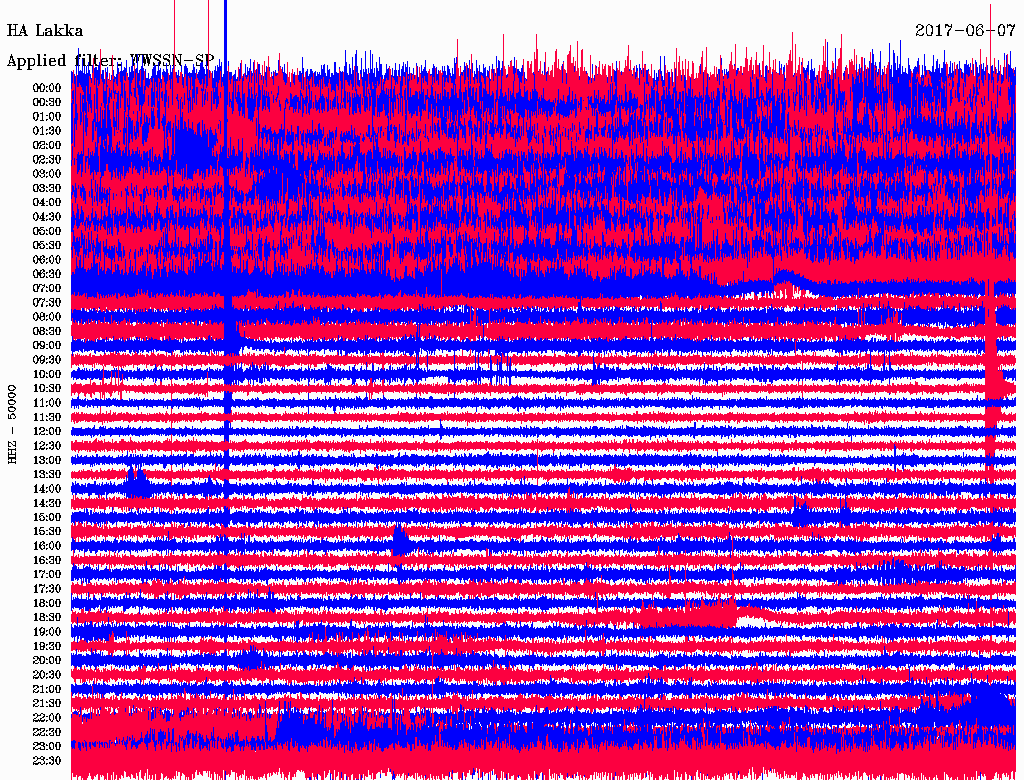Click the date label '2017-06-07'
The width and height of the screenshot is (1024, 780).
(965, 31)
